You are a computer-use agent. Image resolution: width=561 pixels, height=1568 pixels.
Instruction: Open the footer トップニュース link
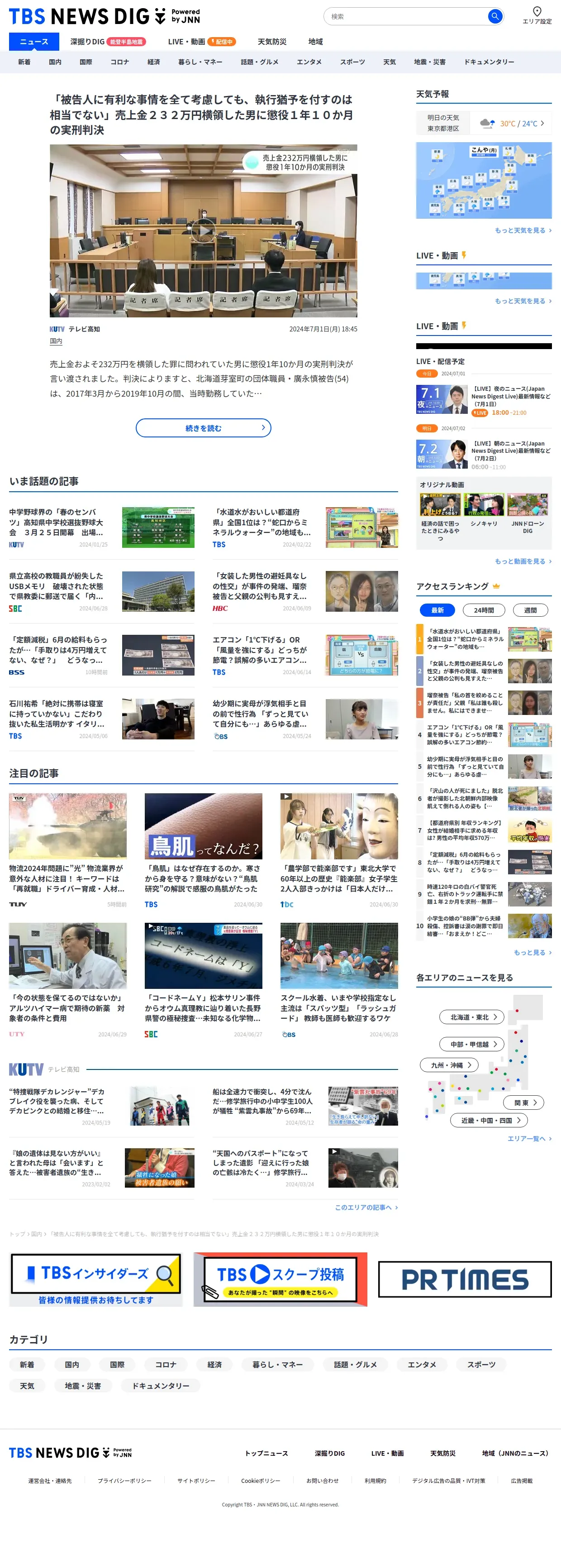(266, 1453)
